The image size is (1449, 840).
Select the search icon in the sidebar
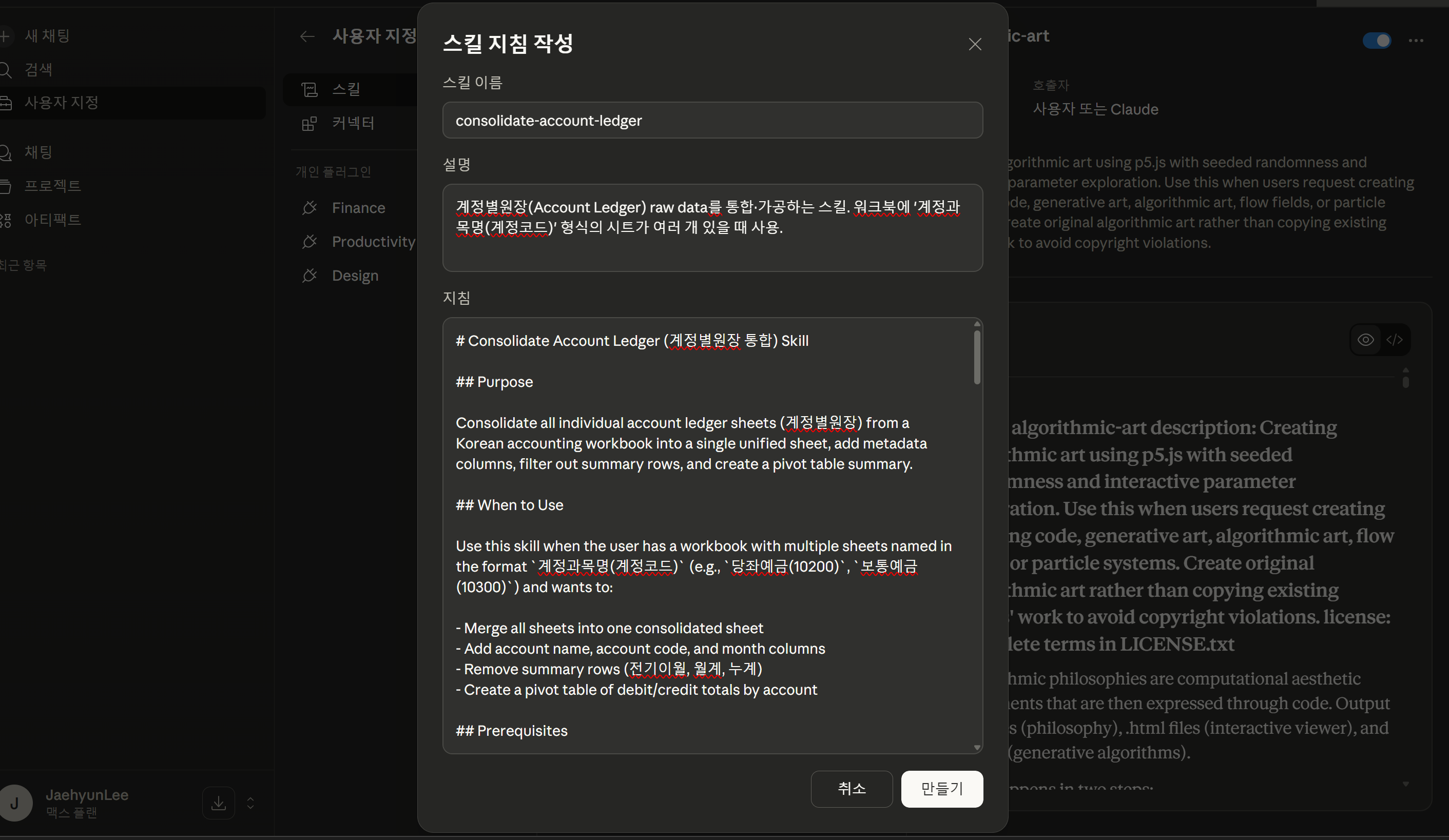(7, 70)
